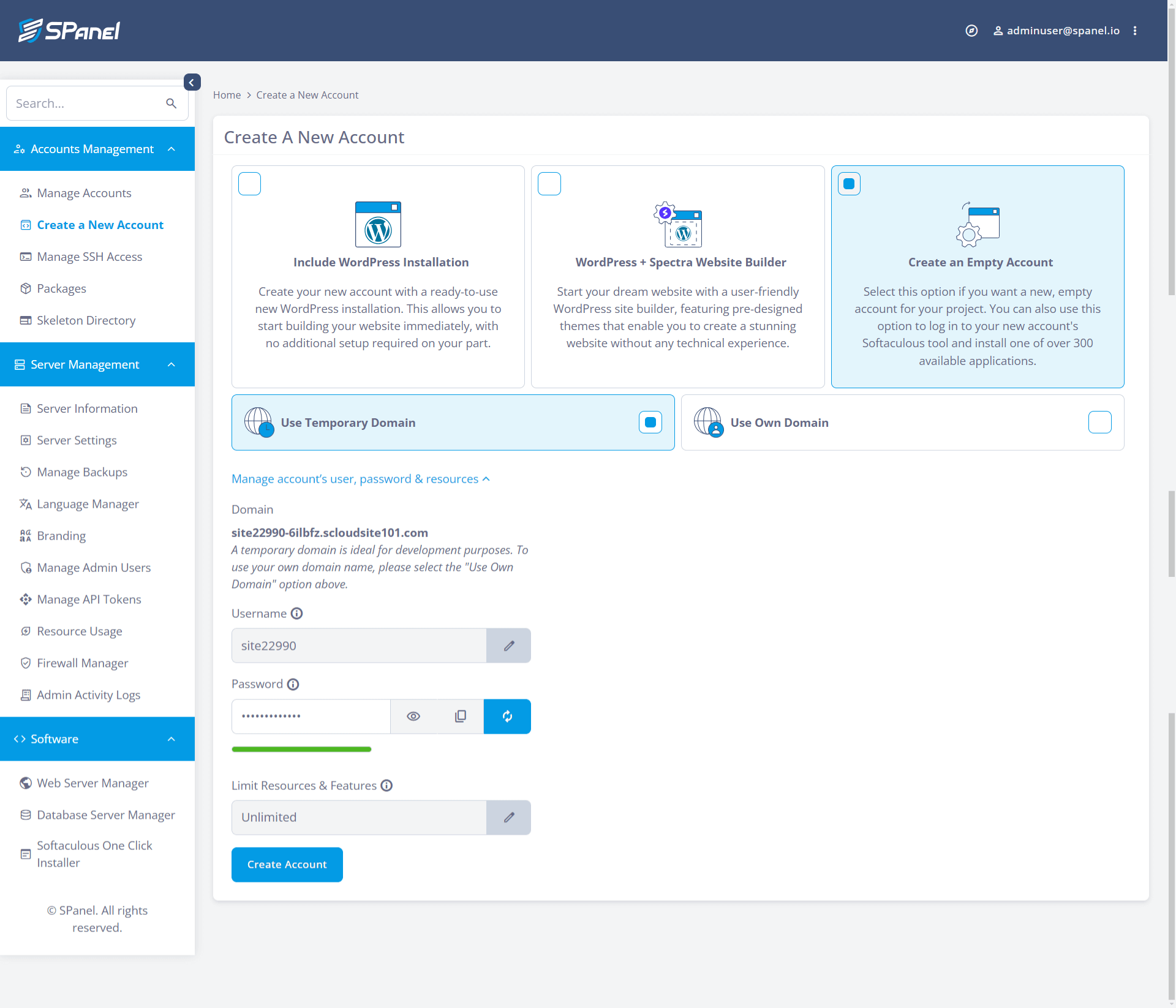Click the edit pencil icon for Username
This screenshot has width=1176, height=1008.
[x=509, y=645]
